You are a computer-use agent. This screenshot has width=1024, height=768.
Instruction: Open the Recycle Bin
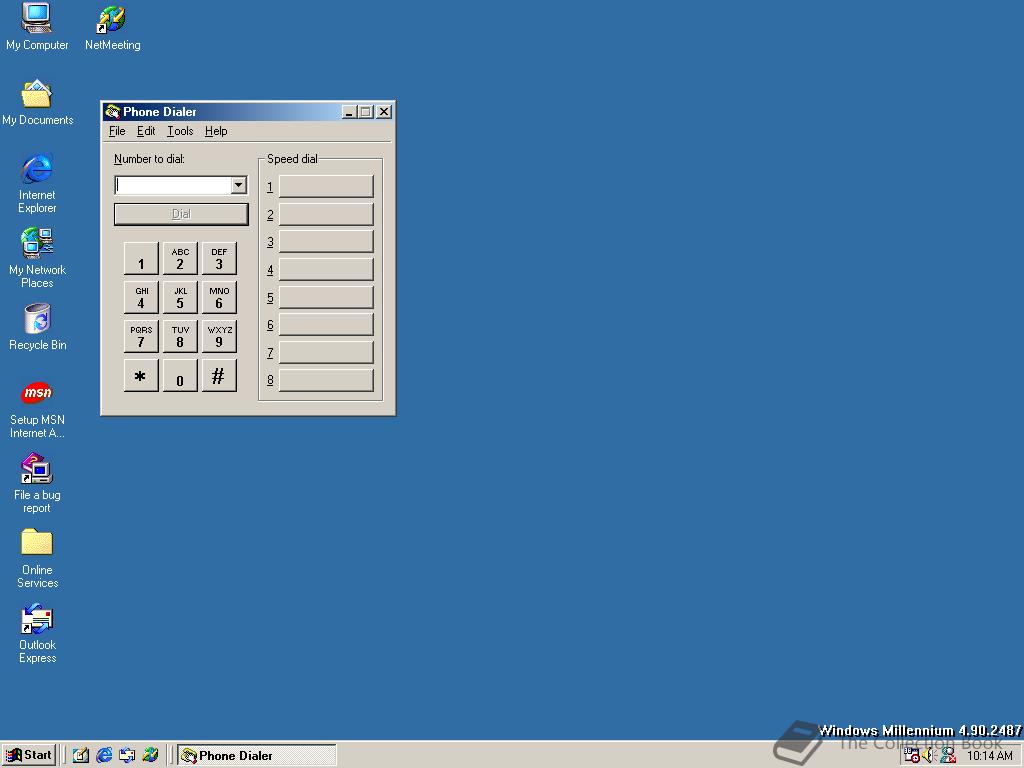37,327
